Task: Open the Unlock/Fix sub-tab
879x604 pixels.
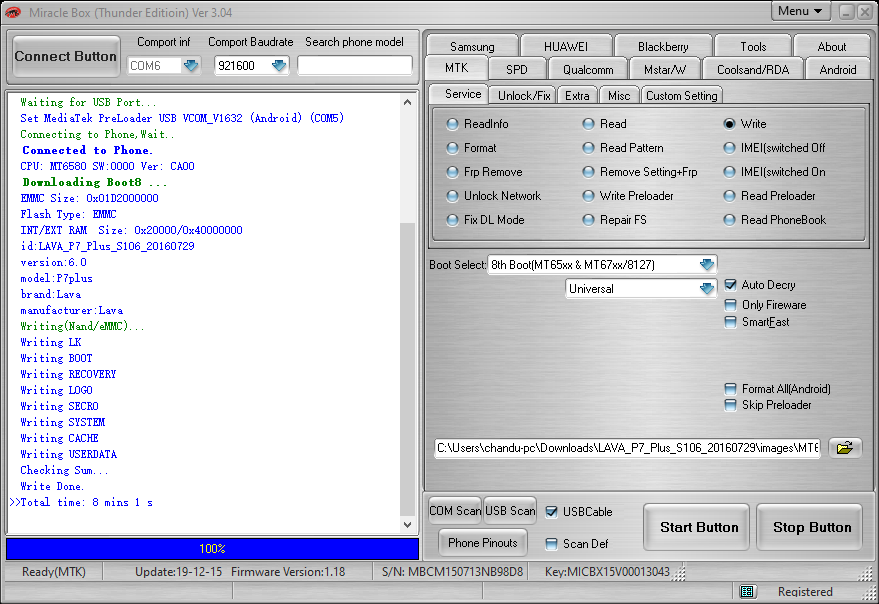Action: point(524,95)
